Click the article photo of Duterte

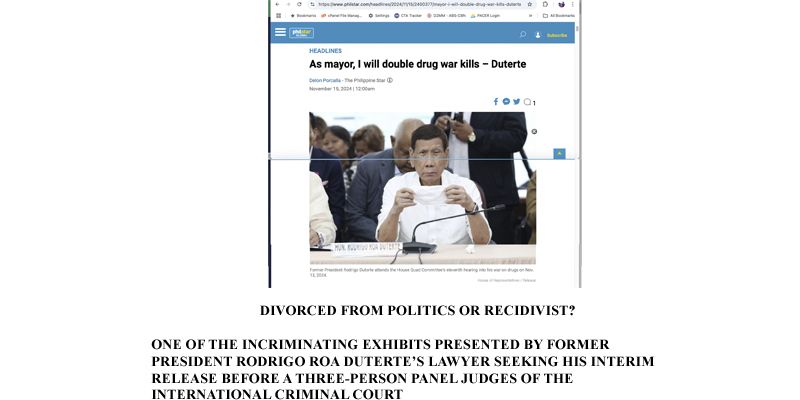tap(422, 188)
